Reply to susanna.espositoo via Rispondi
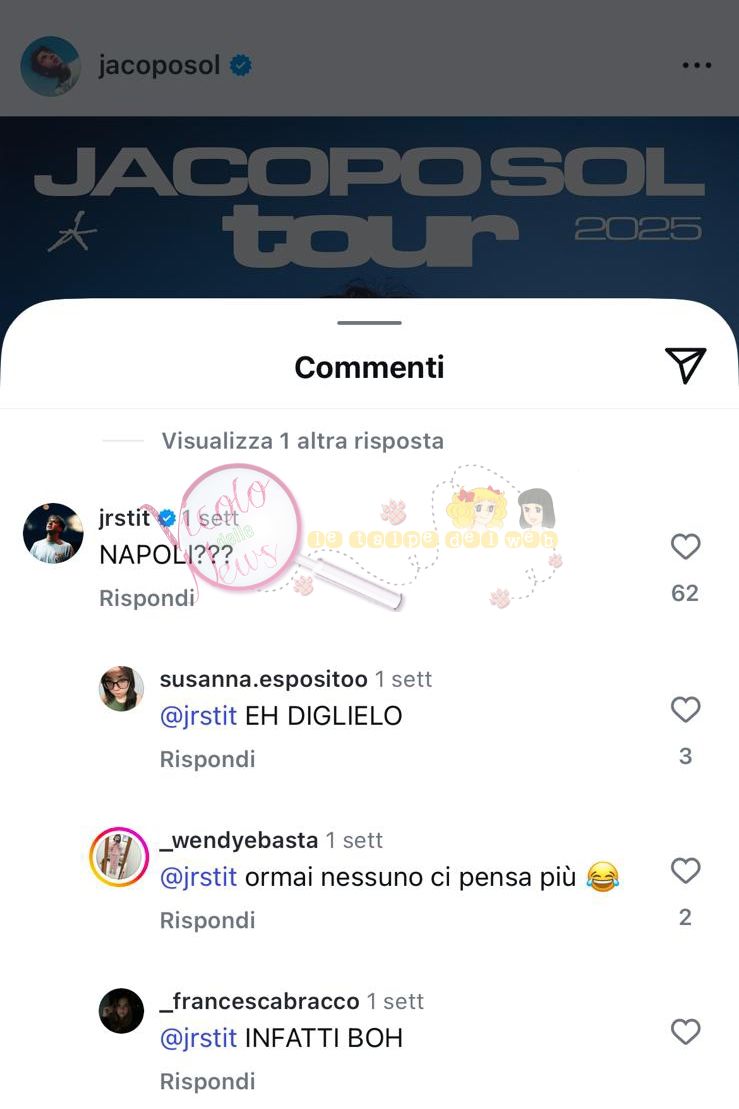Viewport: 739px width, 1109px height. tap(207, 759)
